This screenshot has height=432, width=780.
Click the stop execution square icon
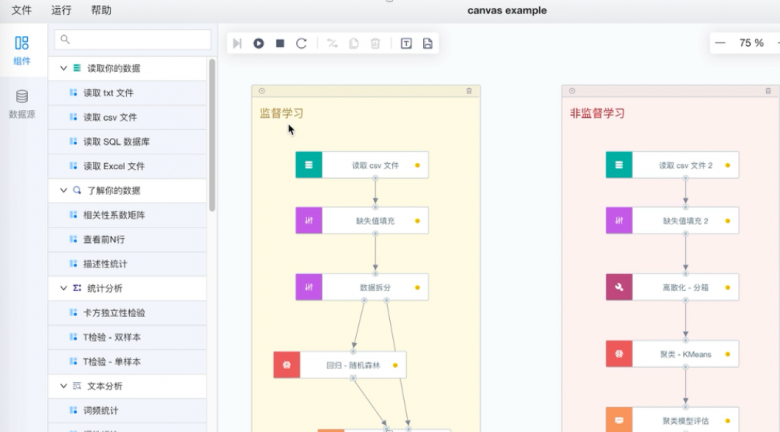280,44
